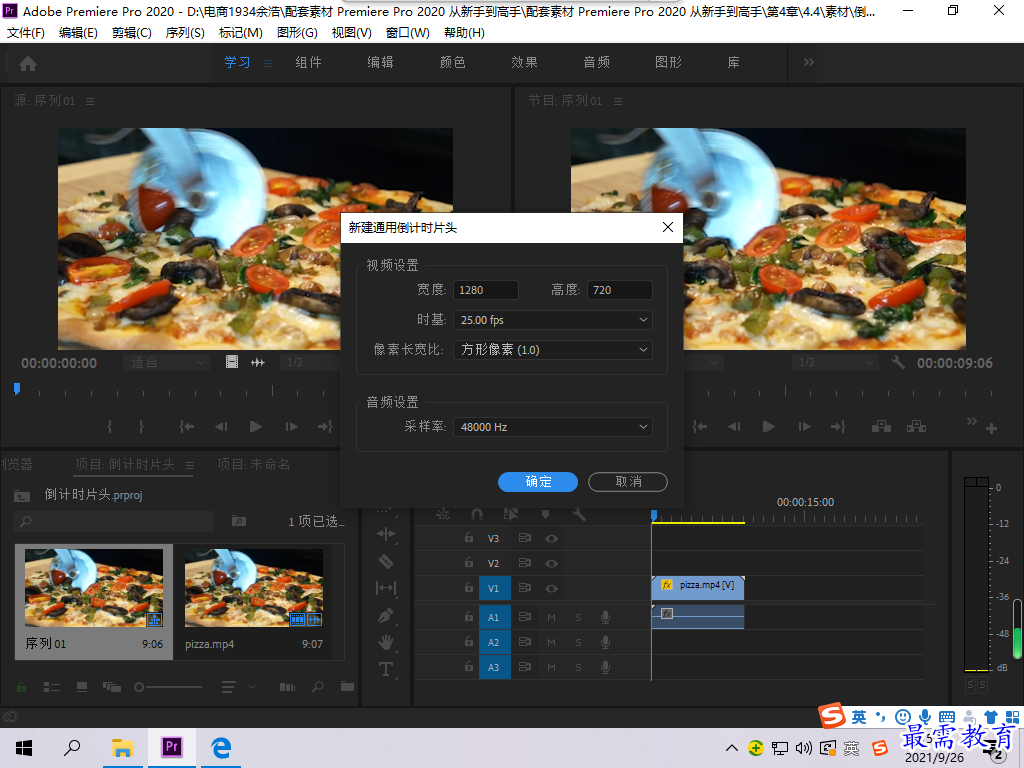
Task: Play the Program monitor
Action: 769,426
